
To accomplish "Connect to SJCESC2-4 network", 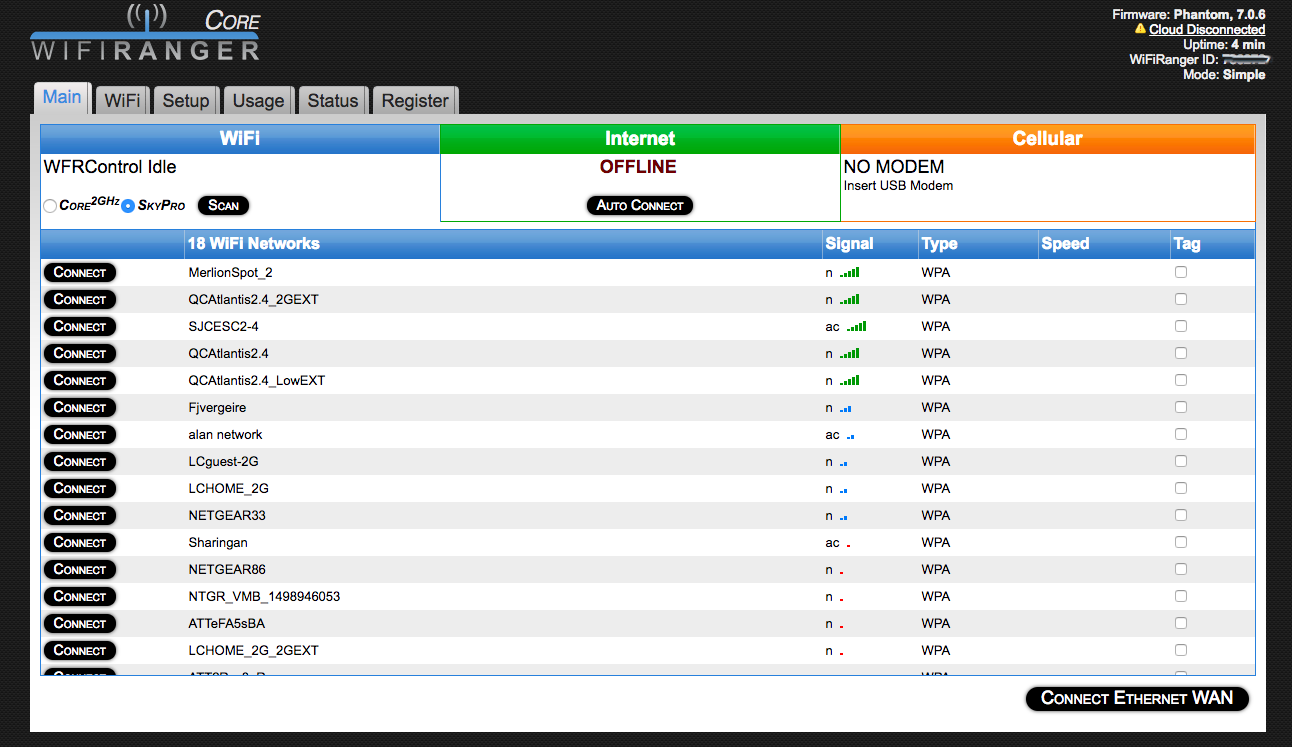I will tap(80, 326).
